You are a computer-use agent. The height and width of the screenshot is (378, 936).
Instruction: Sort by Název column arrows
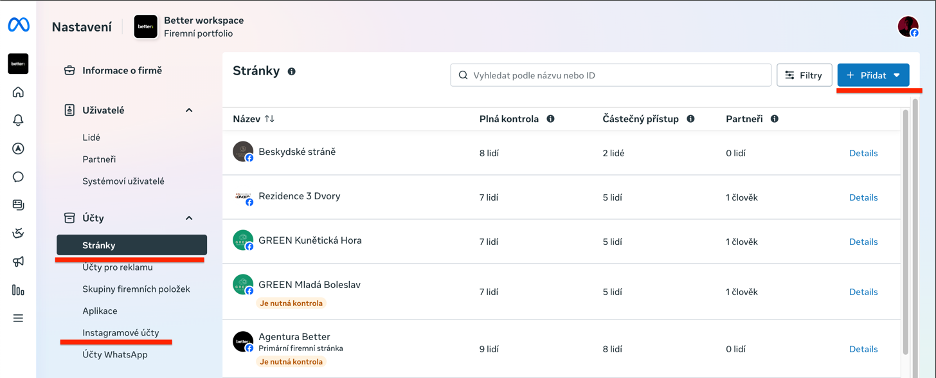[x=269, y=119]
